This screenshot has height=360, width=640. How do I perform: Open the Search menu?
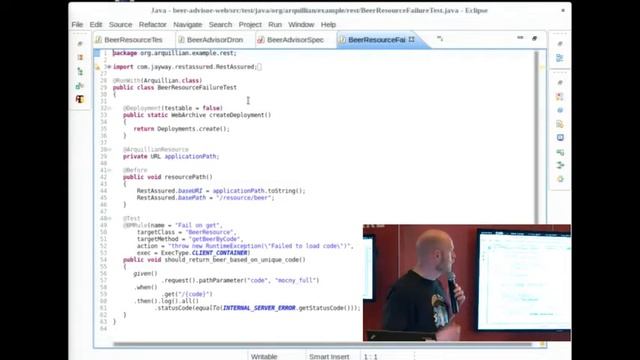(220, 24)
